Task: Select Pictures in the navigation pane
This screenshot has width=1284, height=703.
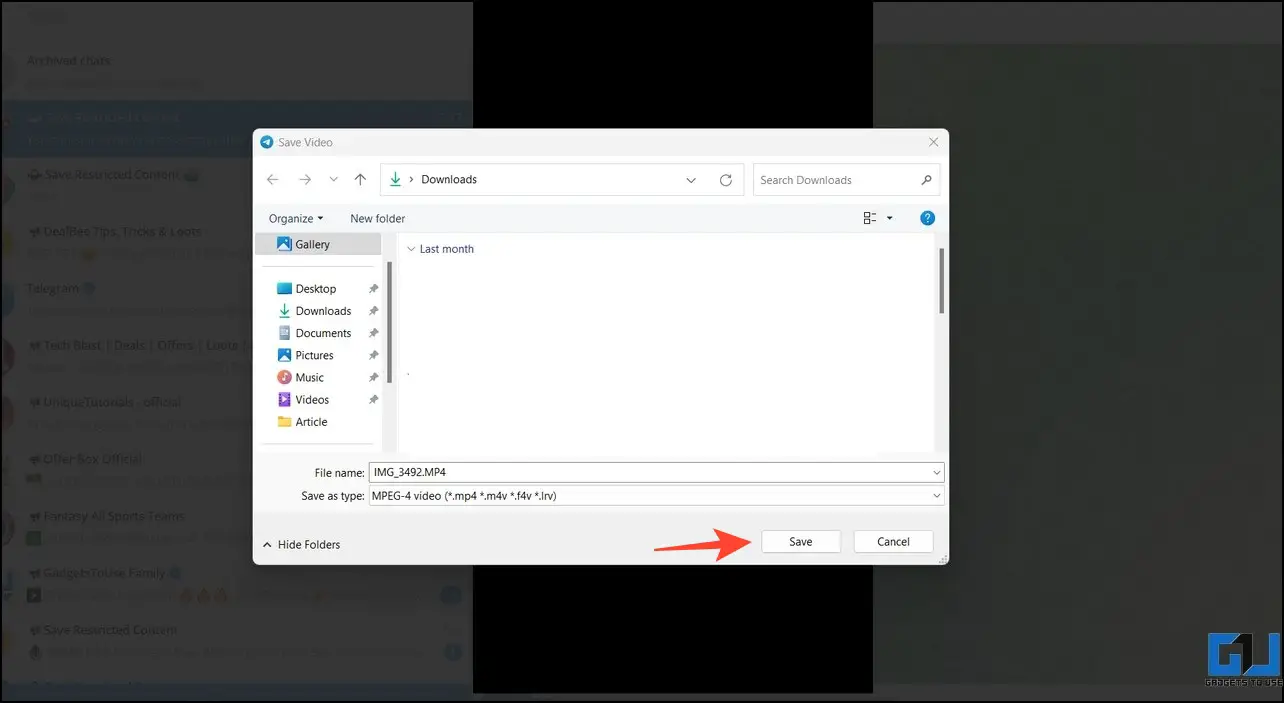Action: click(314, 355)
